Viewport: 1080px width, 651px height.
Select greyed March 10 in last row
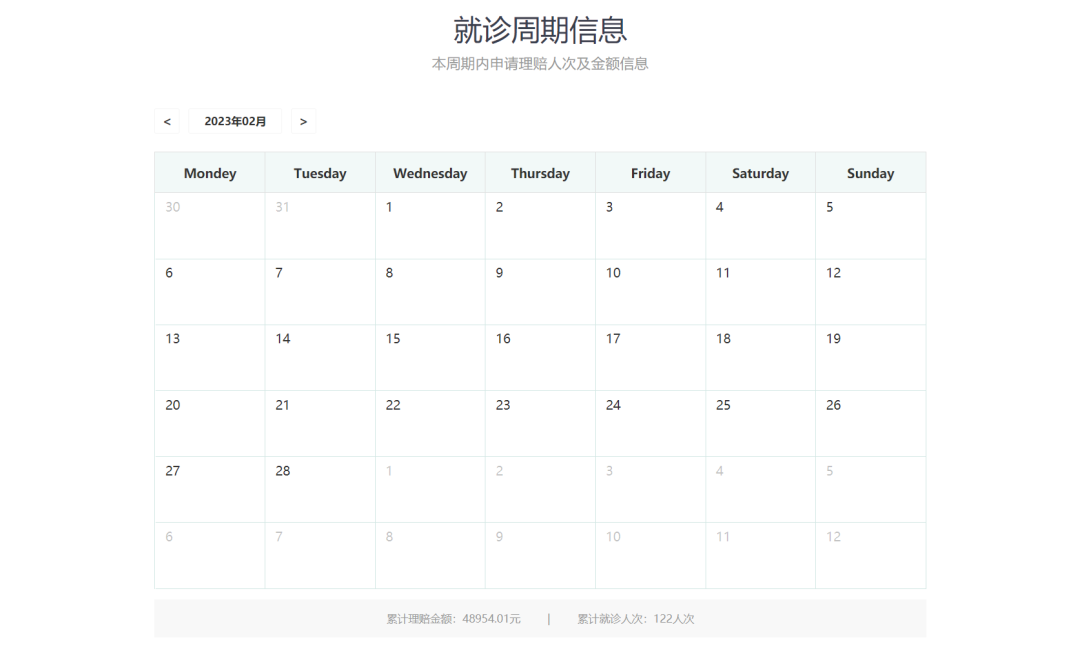tap(650, 555)
